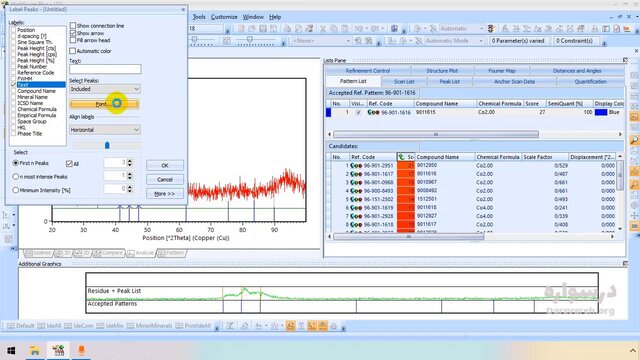Viewport: 640px width, 360px height.
Task: Click the Open file icon in main toolbar
Action: 251,29
